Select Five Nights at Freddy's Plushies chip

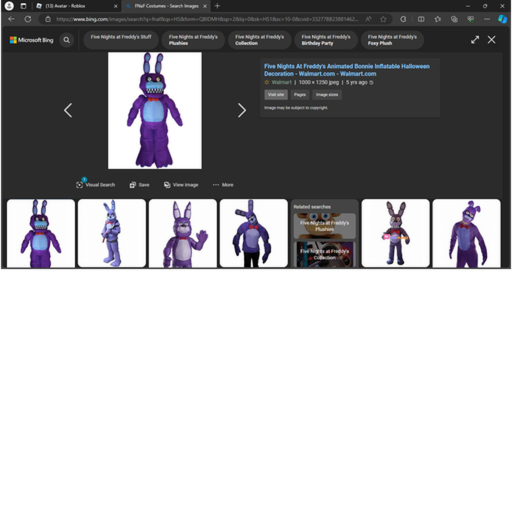pos(193,40)
